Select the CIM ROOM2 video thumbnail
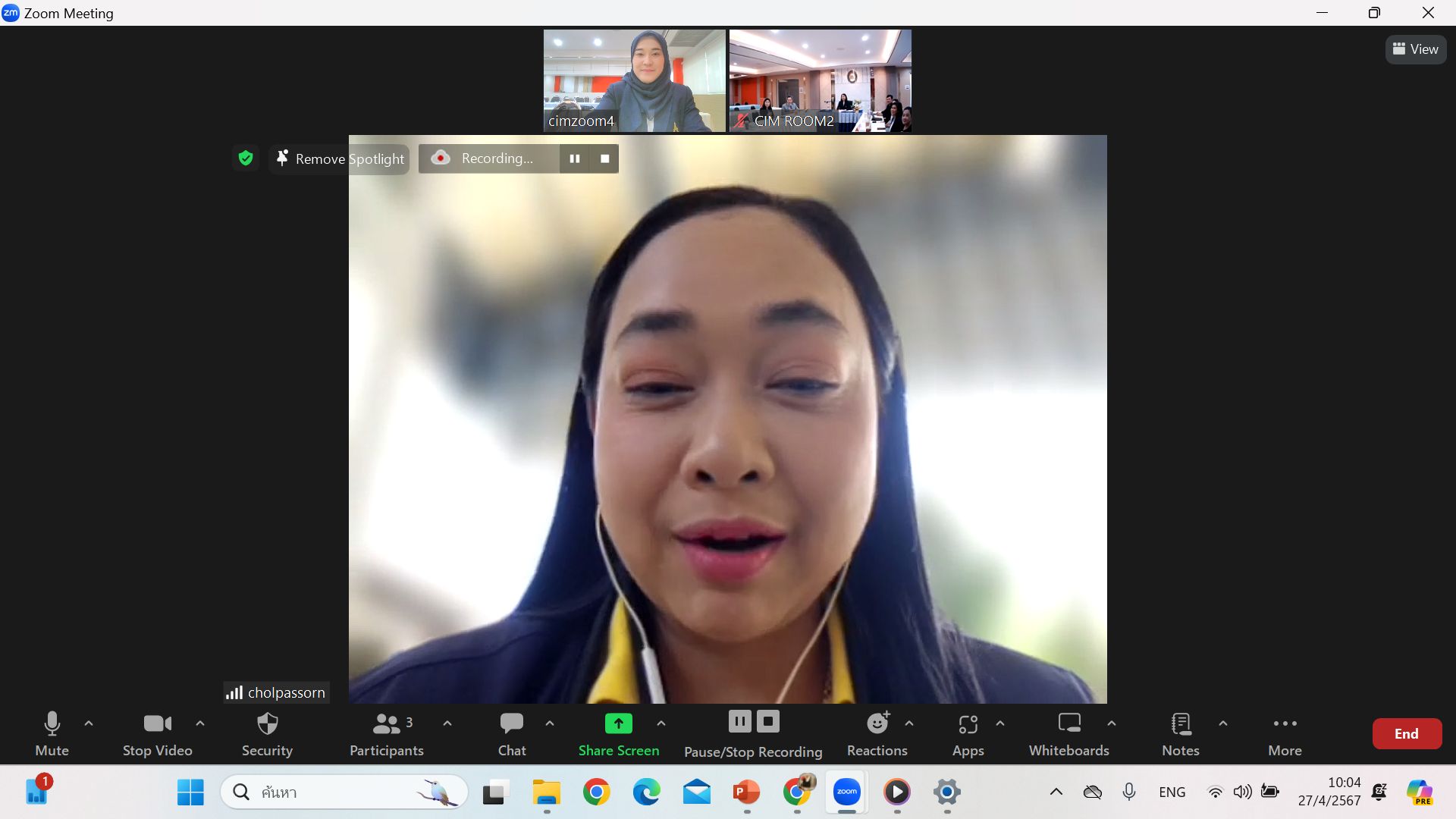This screenshot has height=819, width=1456. coord(820,80)
